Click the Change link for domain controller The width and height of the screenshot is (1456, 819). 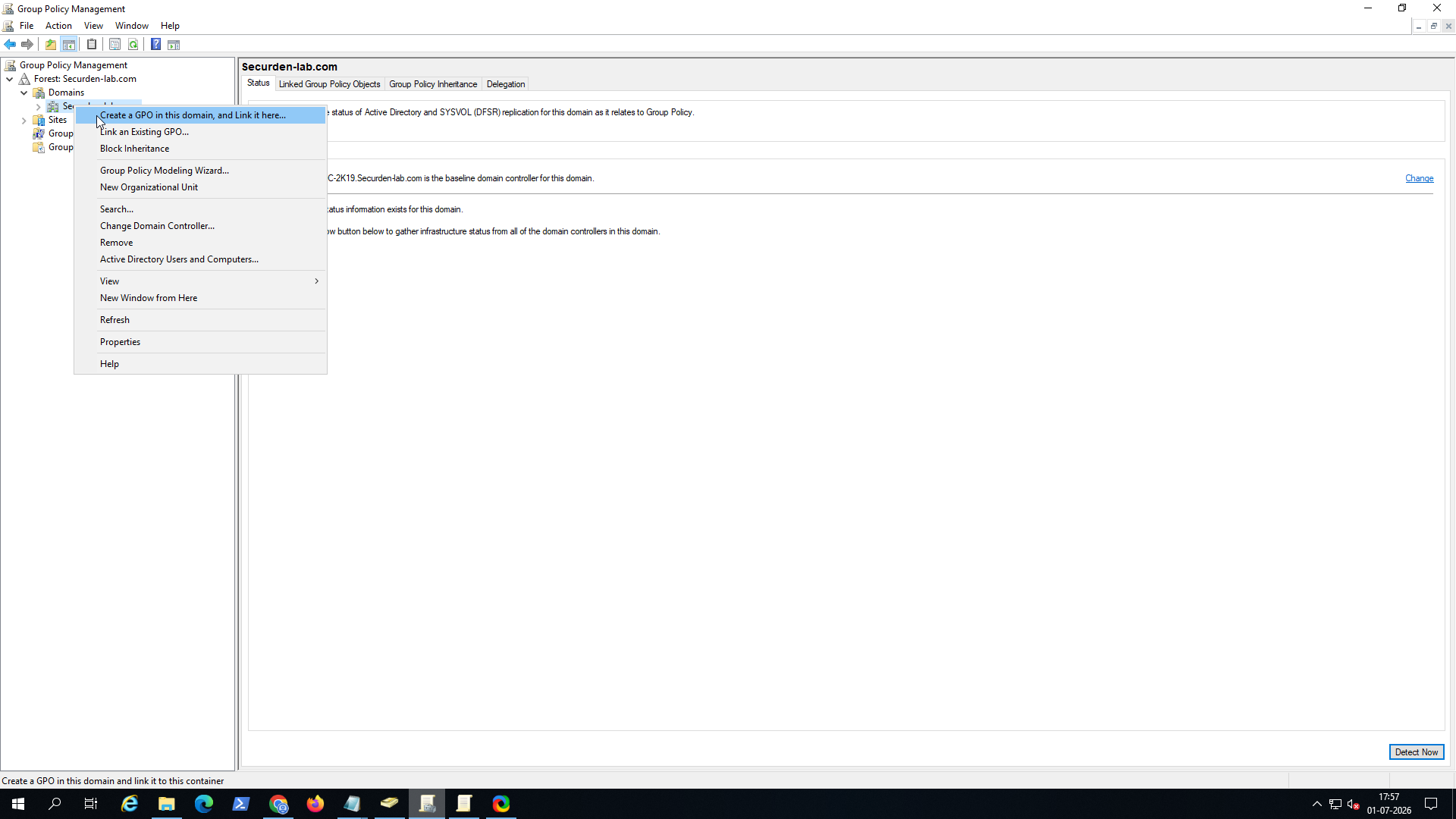1419,179
